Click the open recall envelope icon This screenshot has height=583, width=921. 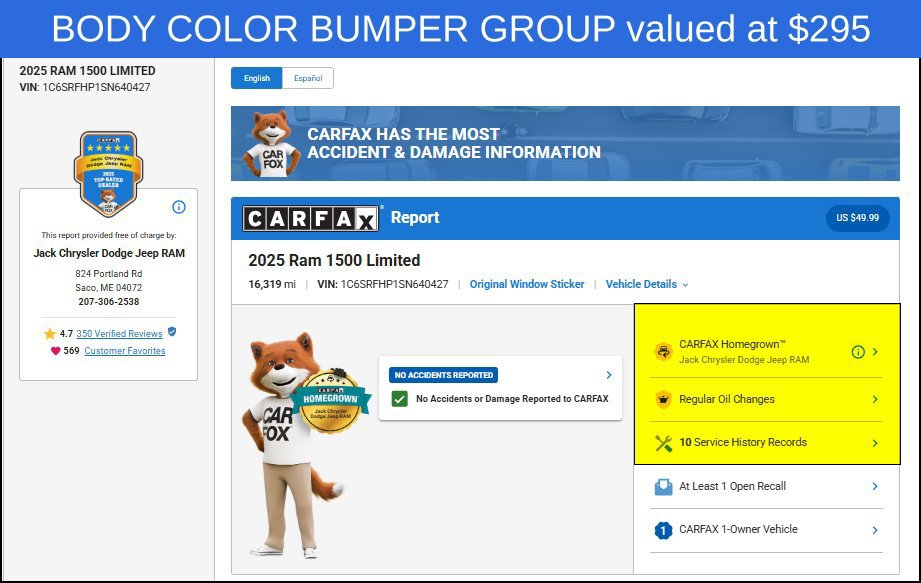pos(663,487)
